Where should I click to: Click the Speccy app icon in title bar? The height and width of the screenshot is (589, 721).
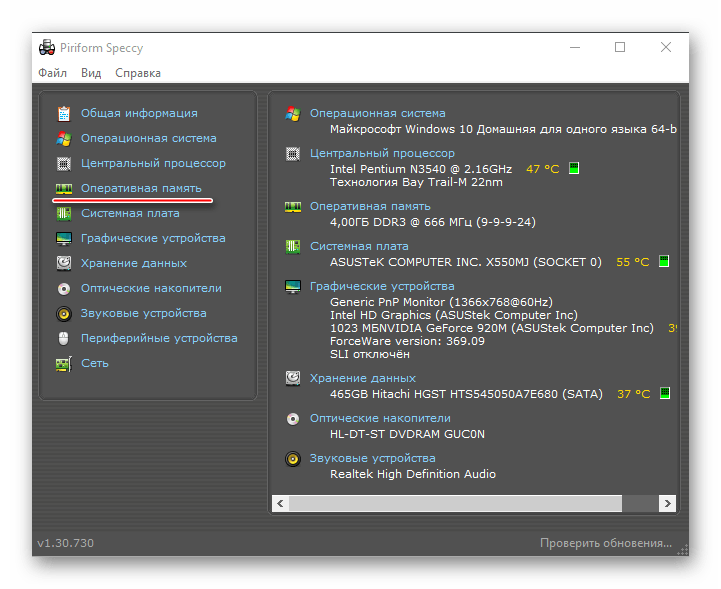tap(47, 47)
